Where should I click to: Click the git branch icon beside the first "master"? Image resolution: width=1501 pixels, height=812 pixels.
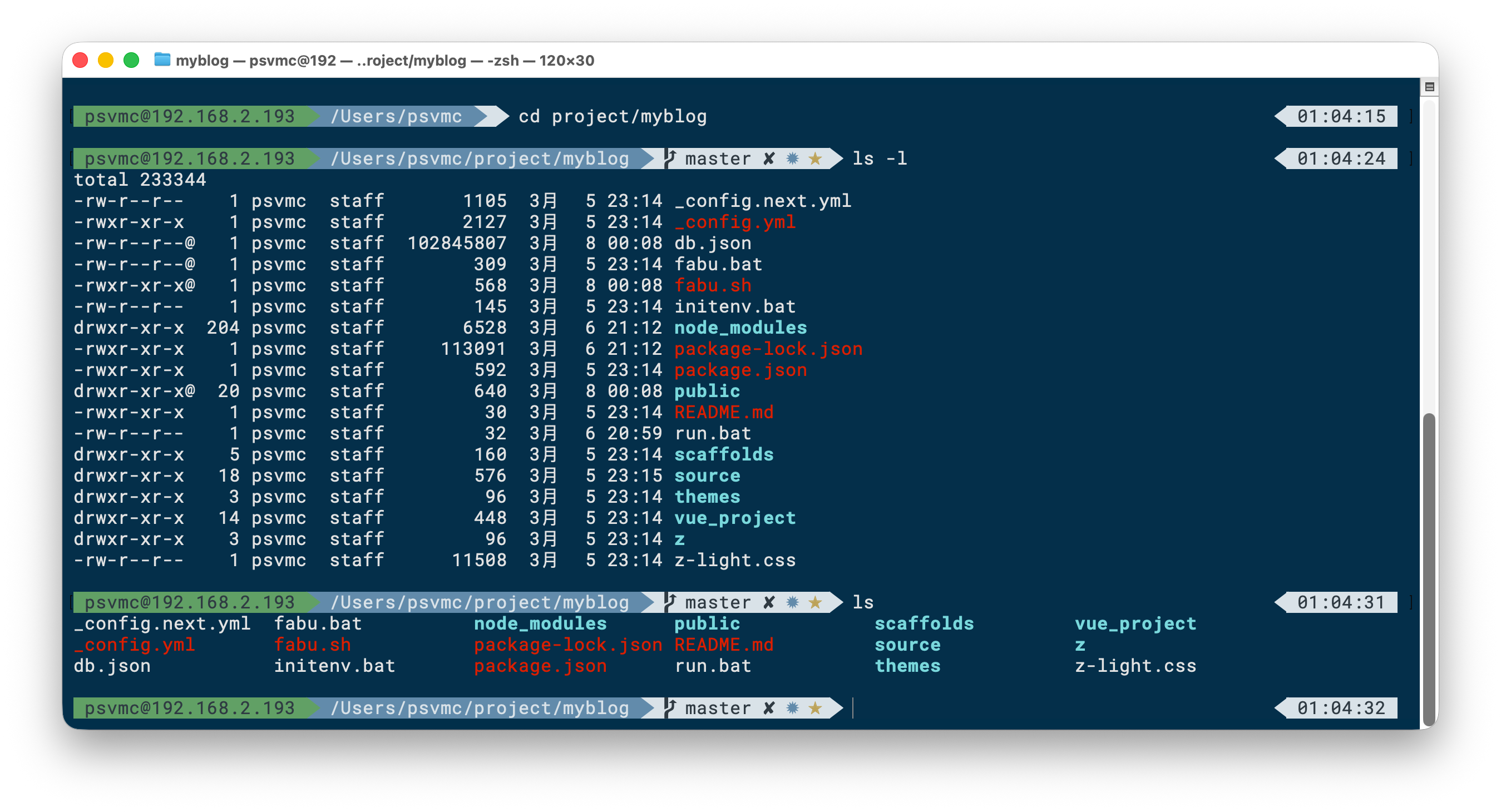(670, 158)
